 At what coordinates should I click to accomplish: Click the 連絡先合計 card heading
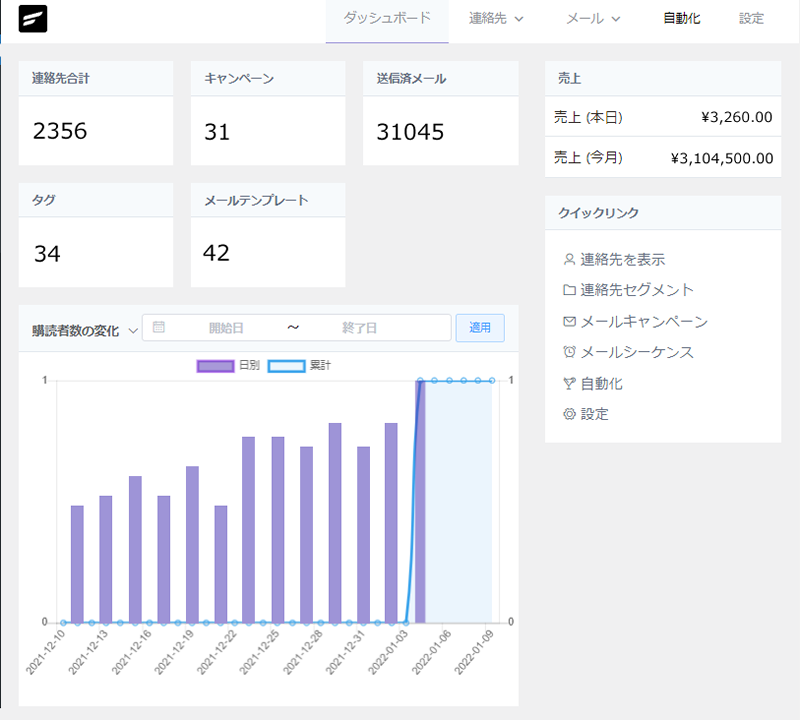point(61,78)
